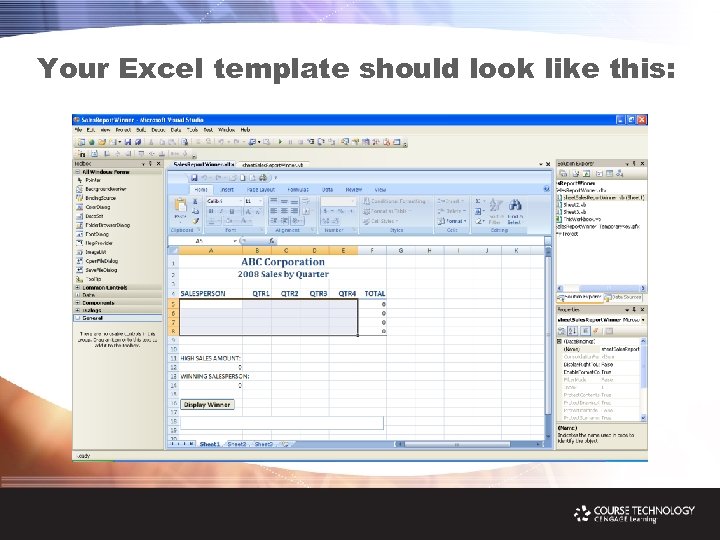The height and width of the screenshot is (540, 720).
Task: Open the Visual Studio File menu
Action: pos(79,130)
